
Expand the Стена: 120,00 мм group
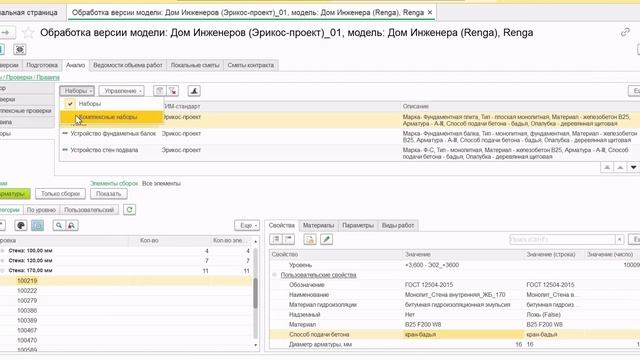[x=2, y=260]
